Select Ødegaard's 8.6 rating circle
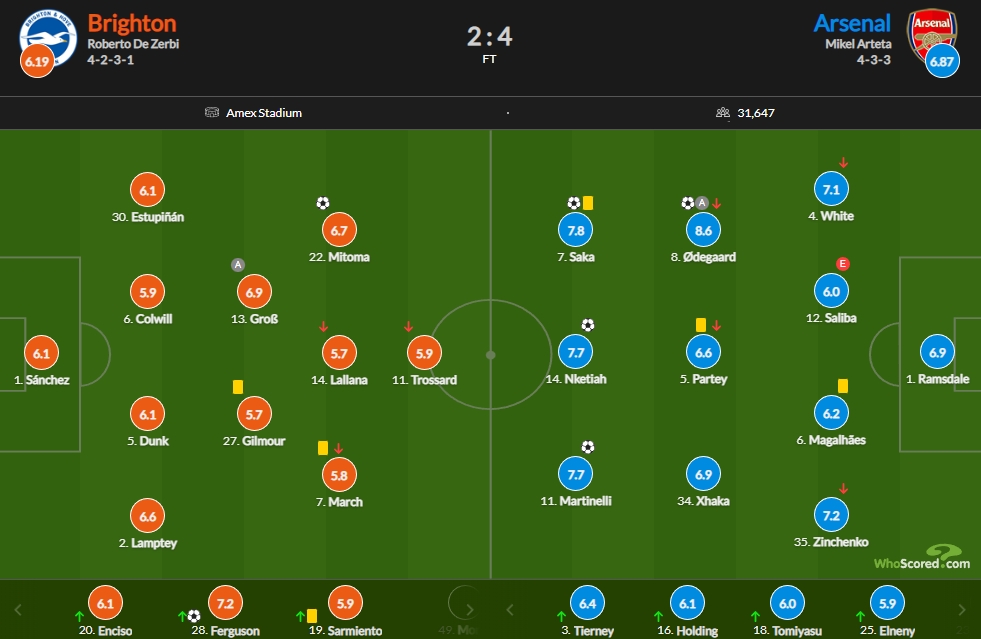This screenshot has width=981, height=639. (x=703, y=230)
